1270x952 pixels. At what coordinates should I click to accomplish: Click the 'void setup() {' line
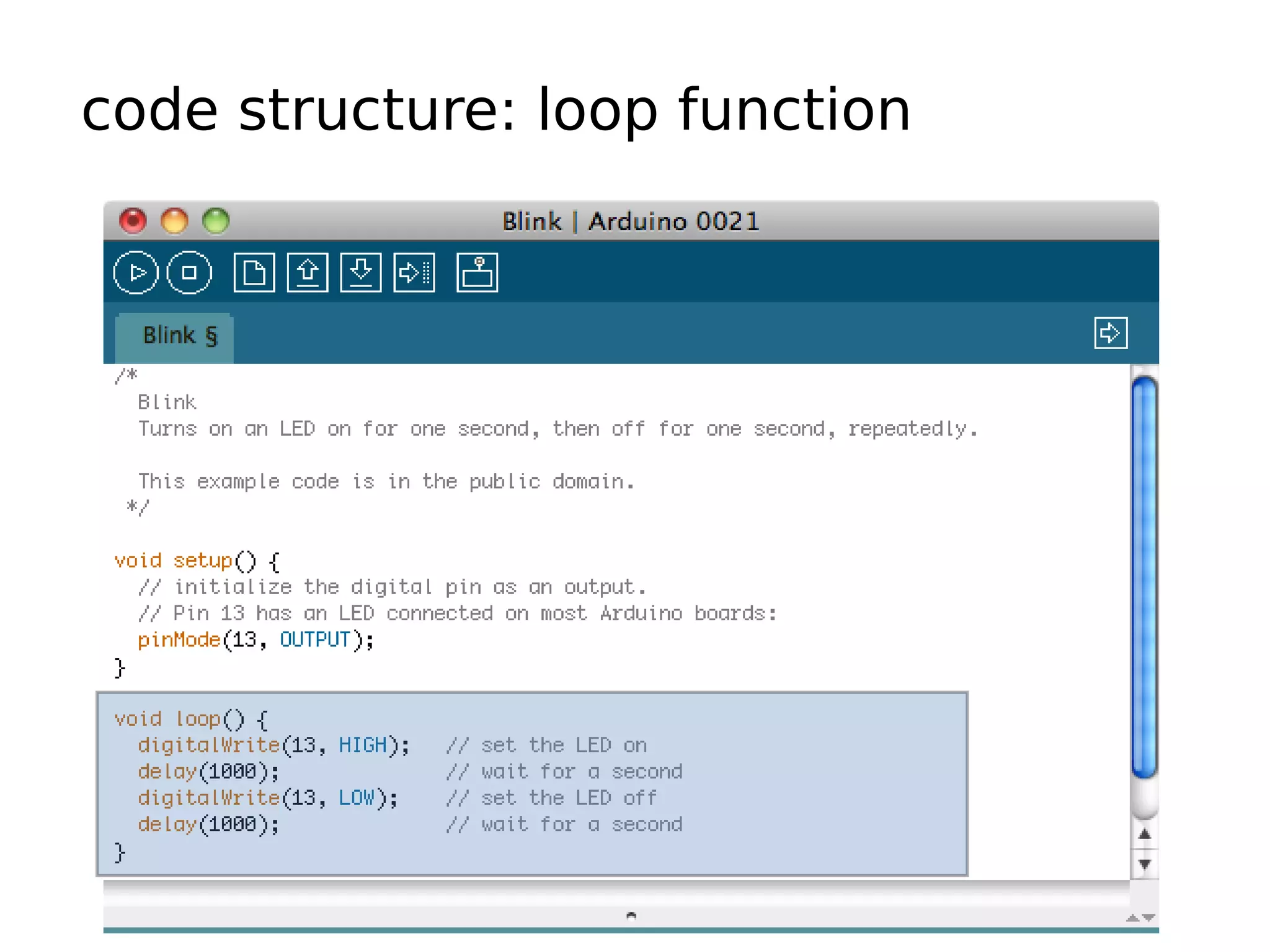click(x=197, y=561)
